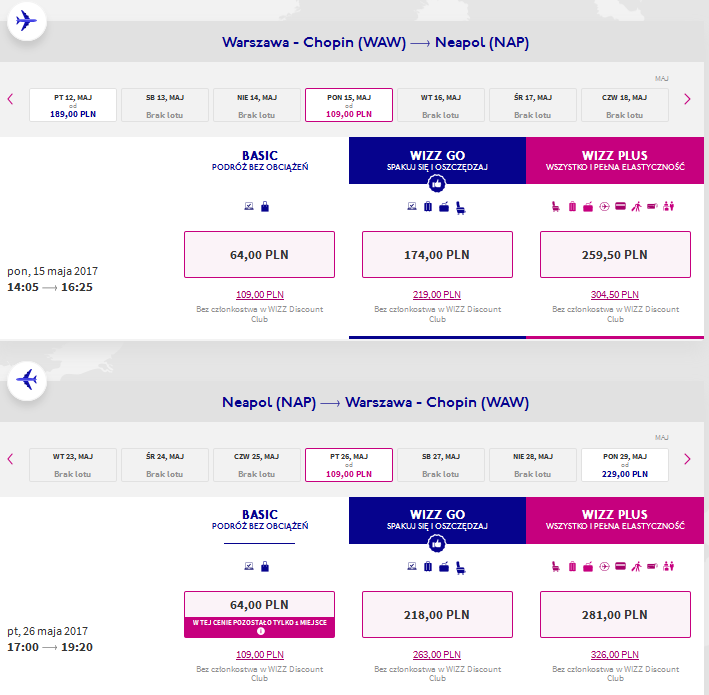Choose the return WIZZ GO 218,00 PLN fare
Image resolution: width=709 pixels, height=695 pixels.
(x=437, y=615)
